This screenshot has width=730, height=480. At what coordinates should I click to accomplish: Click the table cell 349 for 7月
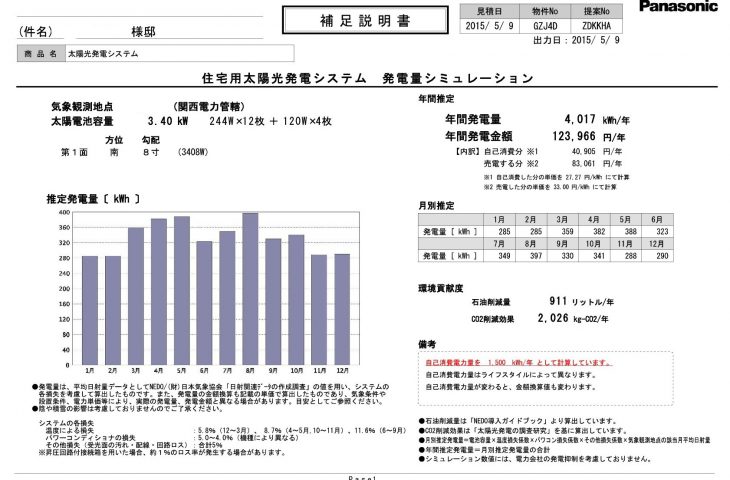pos(500,256)
